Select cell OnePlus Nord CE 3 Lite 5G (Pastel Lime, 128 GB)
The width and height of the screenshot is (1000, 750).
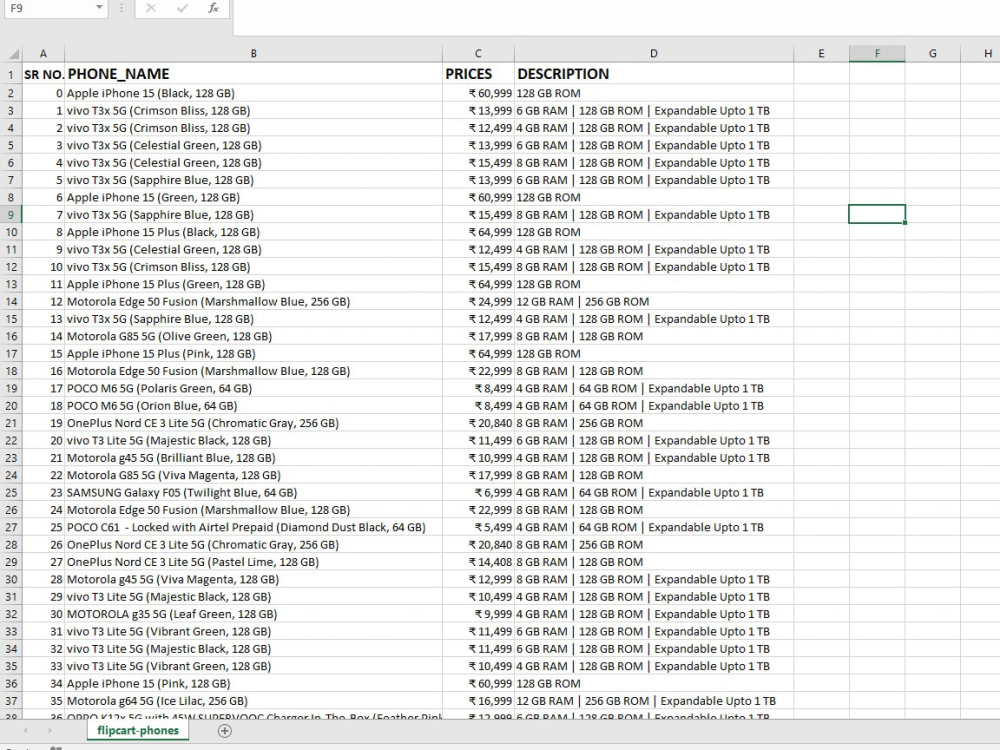(x=253, y=562)
